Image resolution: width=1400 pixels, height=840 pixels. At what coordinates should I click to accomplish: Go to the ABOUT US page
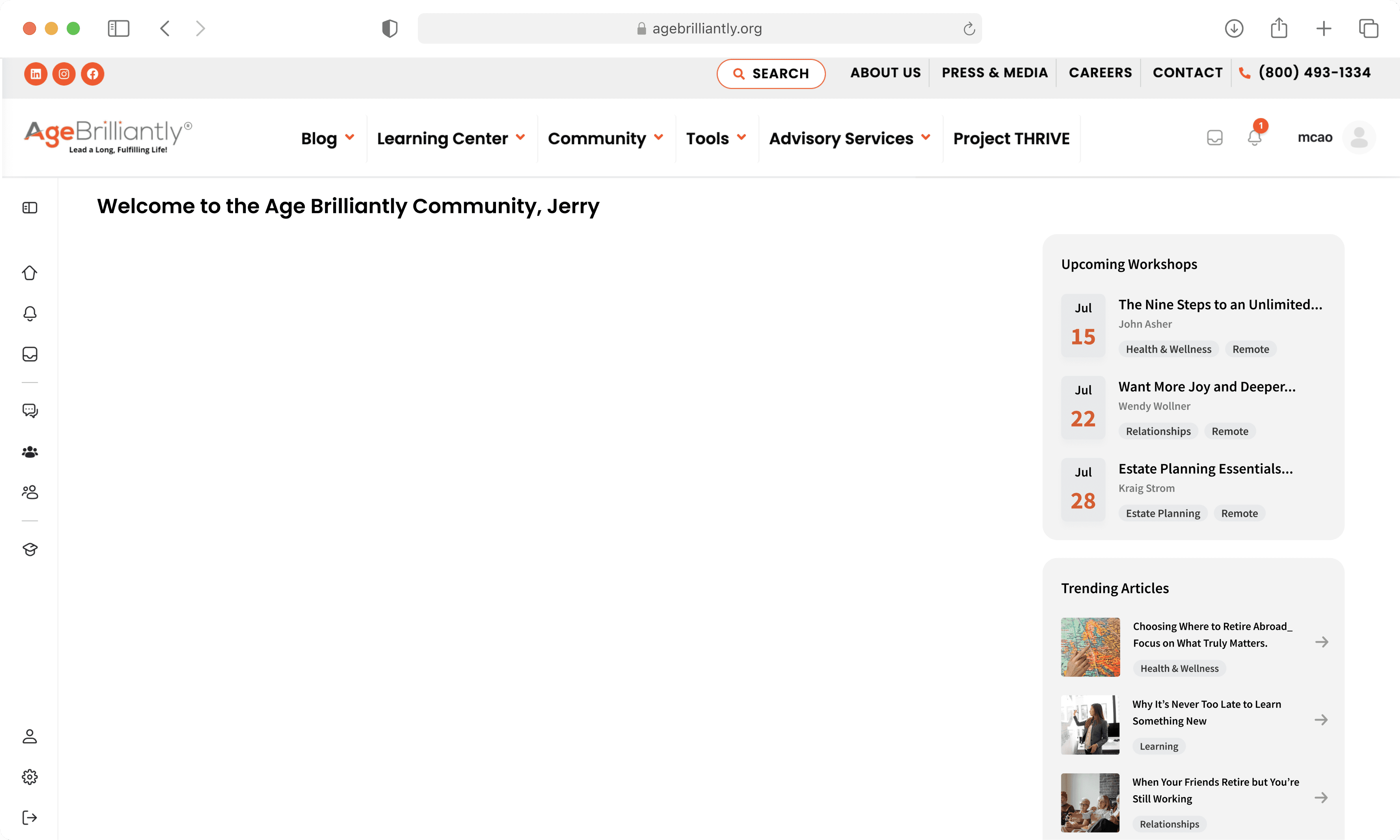click(885, 72)
